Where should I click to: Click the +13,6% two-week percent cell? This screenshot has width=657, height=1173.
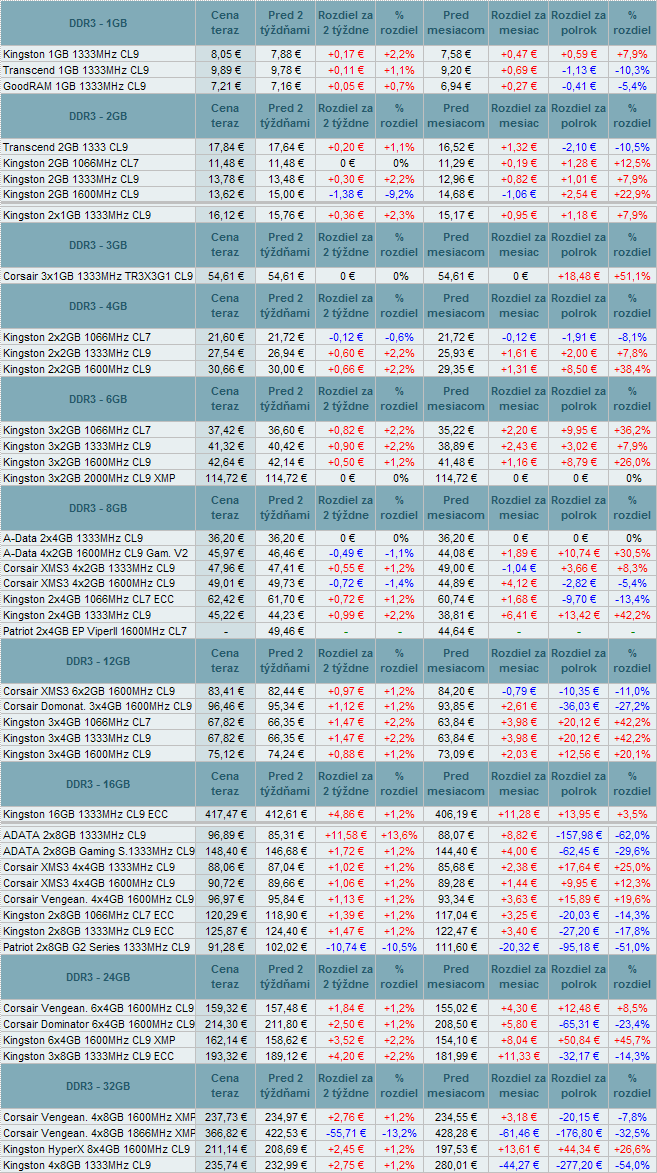click(x=399, y=836)
